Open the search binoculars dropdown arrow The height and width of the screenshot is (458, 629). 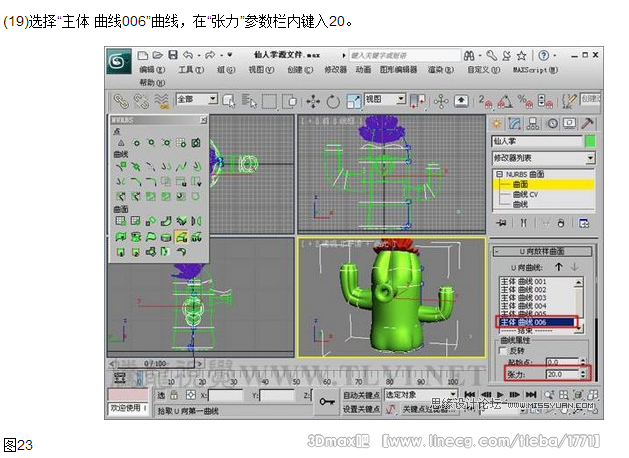[480, 55]
